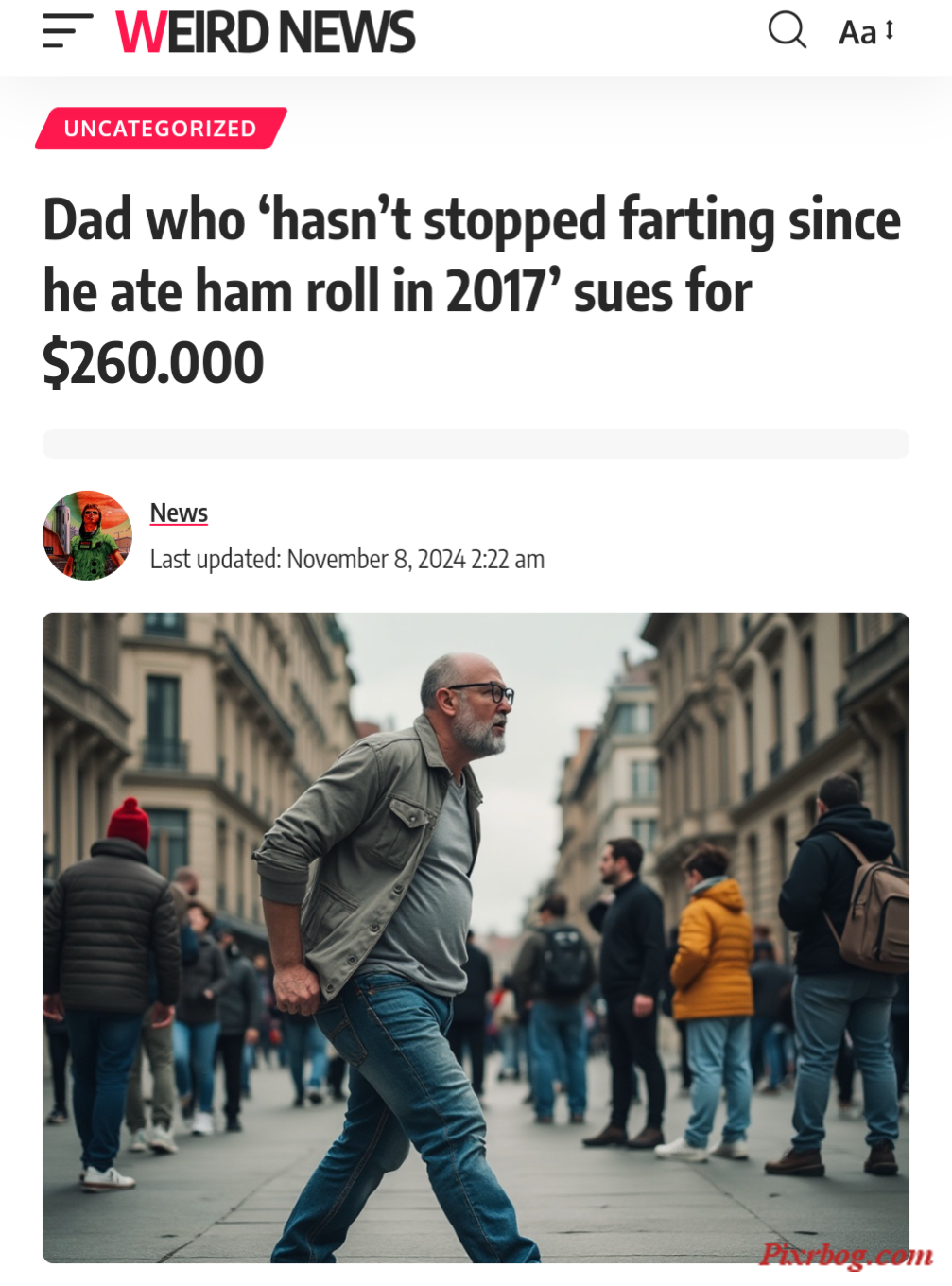Click the Last updated November 8 timestamp
952x1286 pixels.
pos(347,559)
